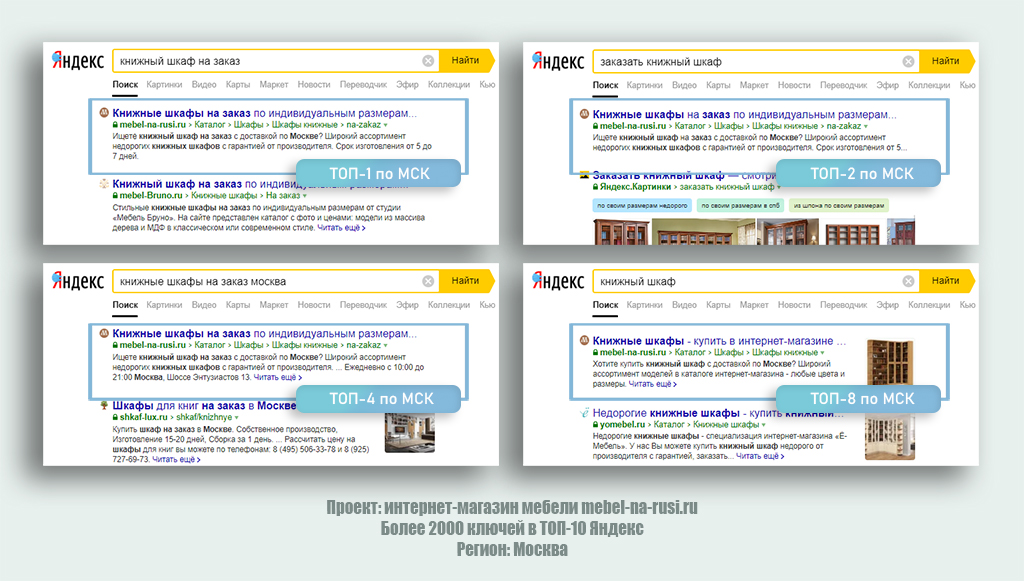The image size is (1024, 581).
Task: Open the Переводчик tab in the ТОП-2 panel
Action: (x=844, y=85)
